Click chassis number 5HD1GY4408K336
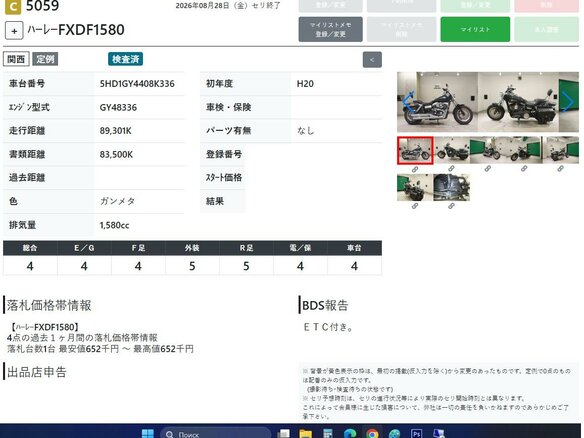The height and width of the screenshot is (438, 584). [137, 84]
